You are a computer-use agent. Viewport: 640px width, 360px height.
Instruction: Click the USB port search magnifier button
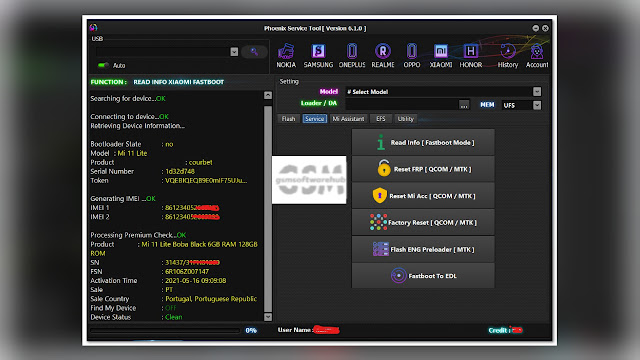pos(254,51)
